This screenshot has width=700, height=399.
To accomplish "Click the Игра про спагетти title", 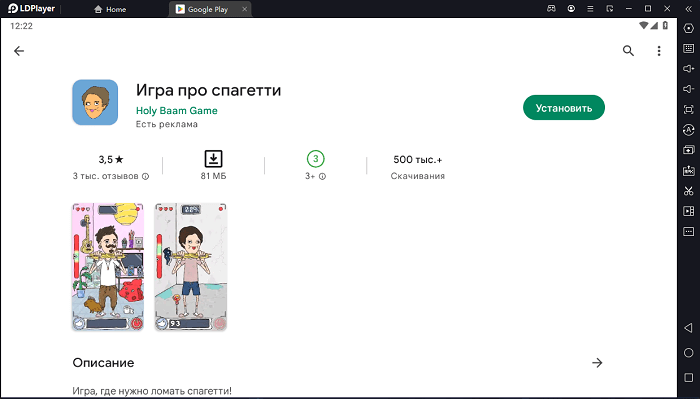I will tap(208, 90).
